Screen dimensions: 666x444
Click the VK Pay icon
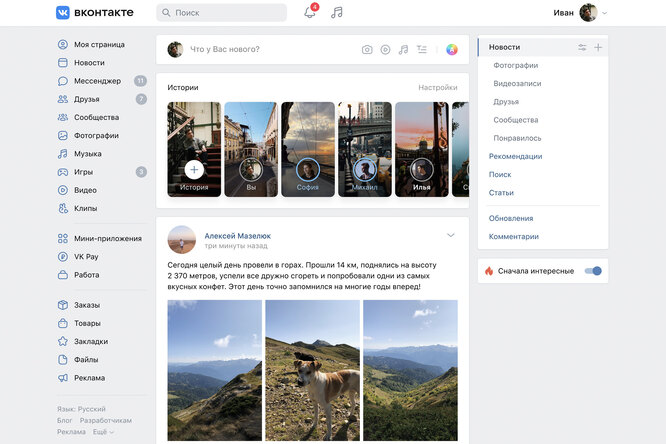[62, 257]
